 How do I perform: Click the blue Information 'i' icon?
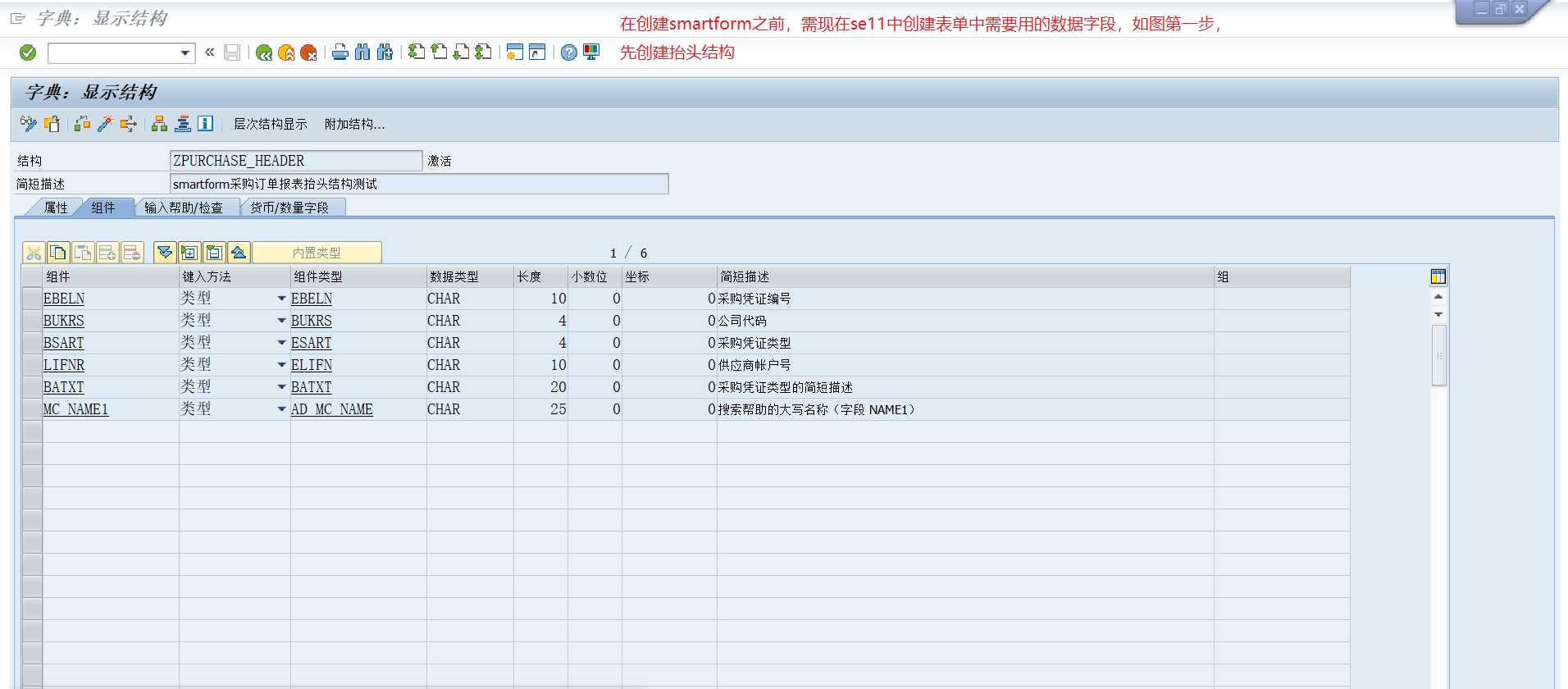pyautogui.click(x=206, y=124)
